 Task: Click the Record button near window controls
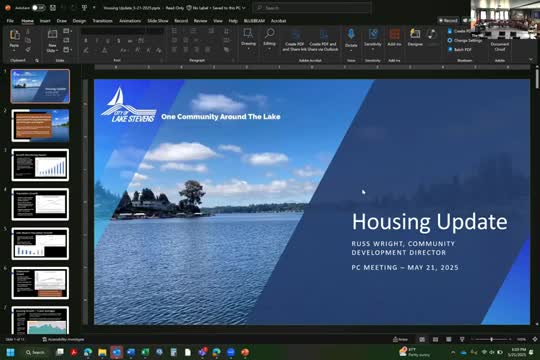coord(448,21)
